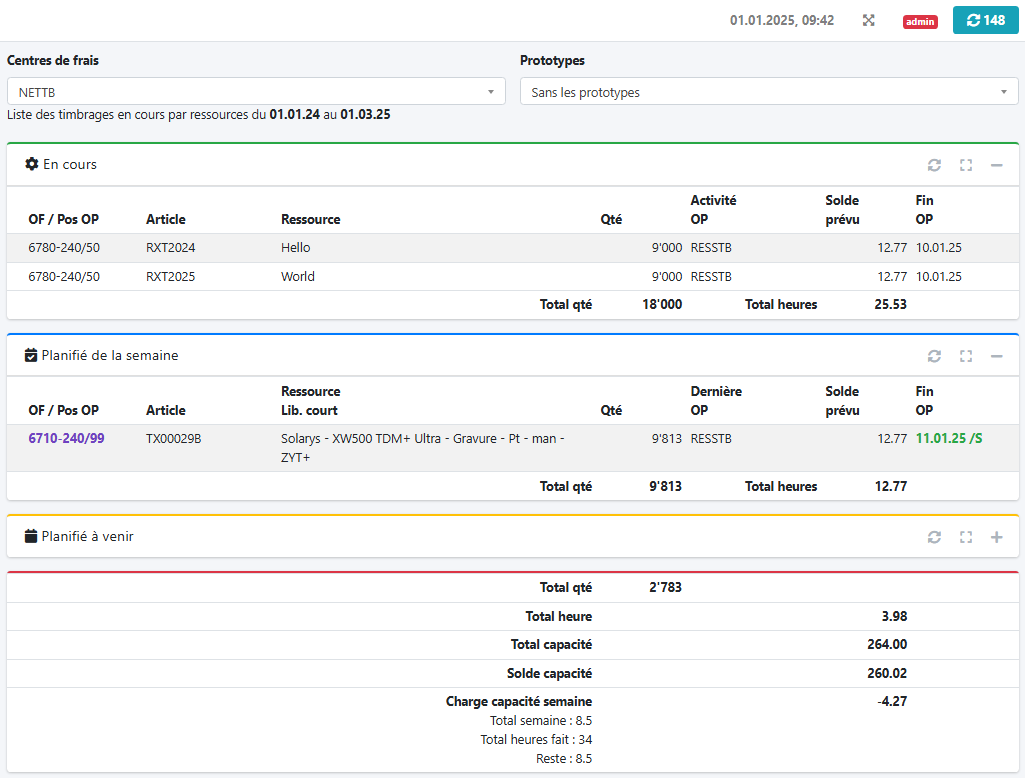The height and width of the screenshot is (778, 1025).
Task: Click the Total capacité value 264.00
Action: click(x=887, y=645)
